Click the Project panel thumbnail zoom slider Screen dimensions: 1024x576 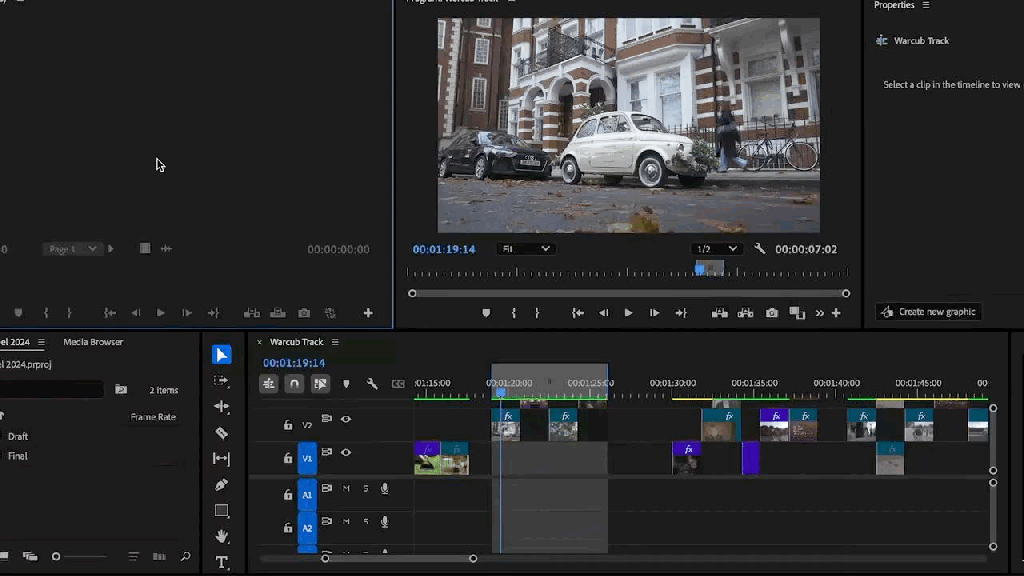tap(57, 556)
